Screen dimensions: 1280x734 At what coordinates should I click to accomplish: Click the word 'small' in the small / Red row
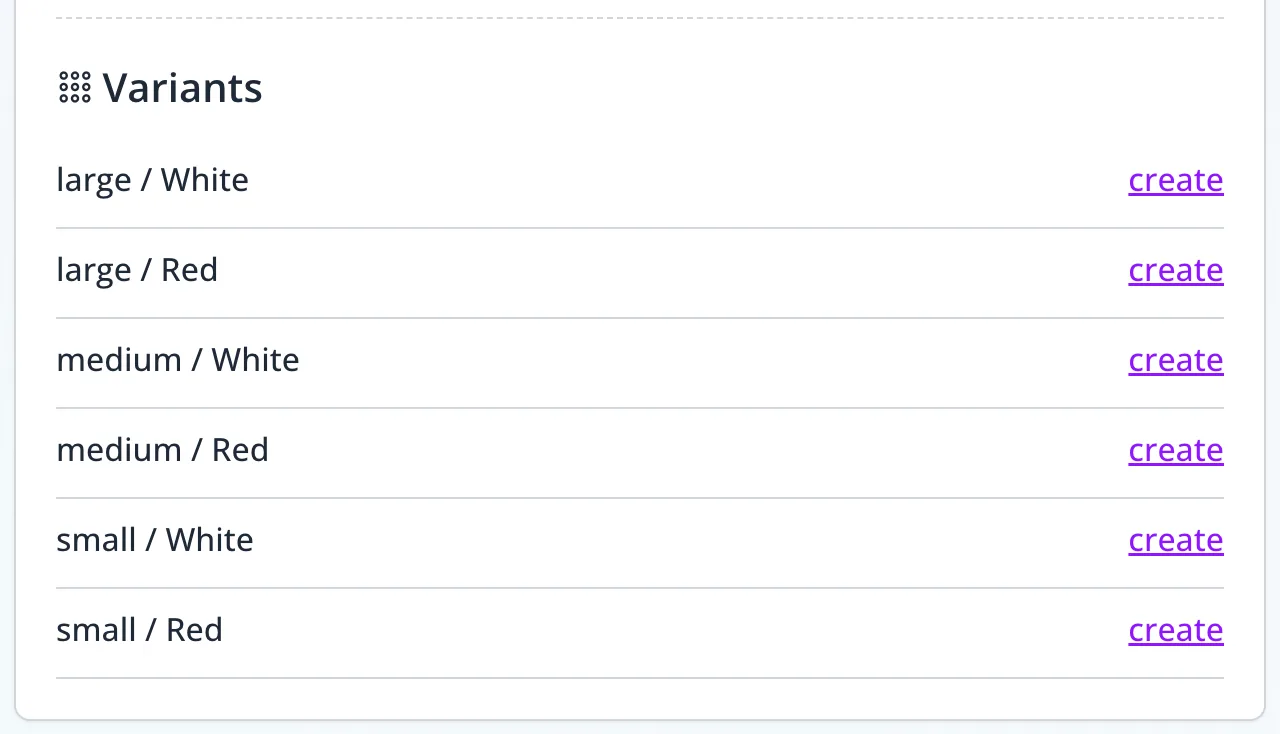[96, 630]
